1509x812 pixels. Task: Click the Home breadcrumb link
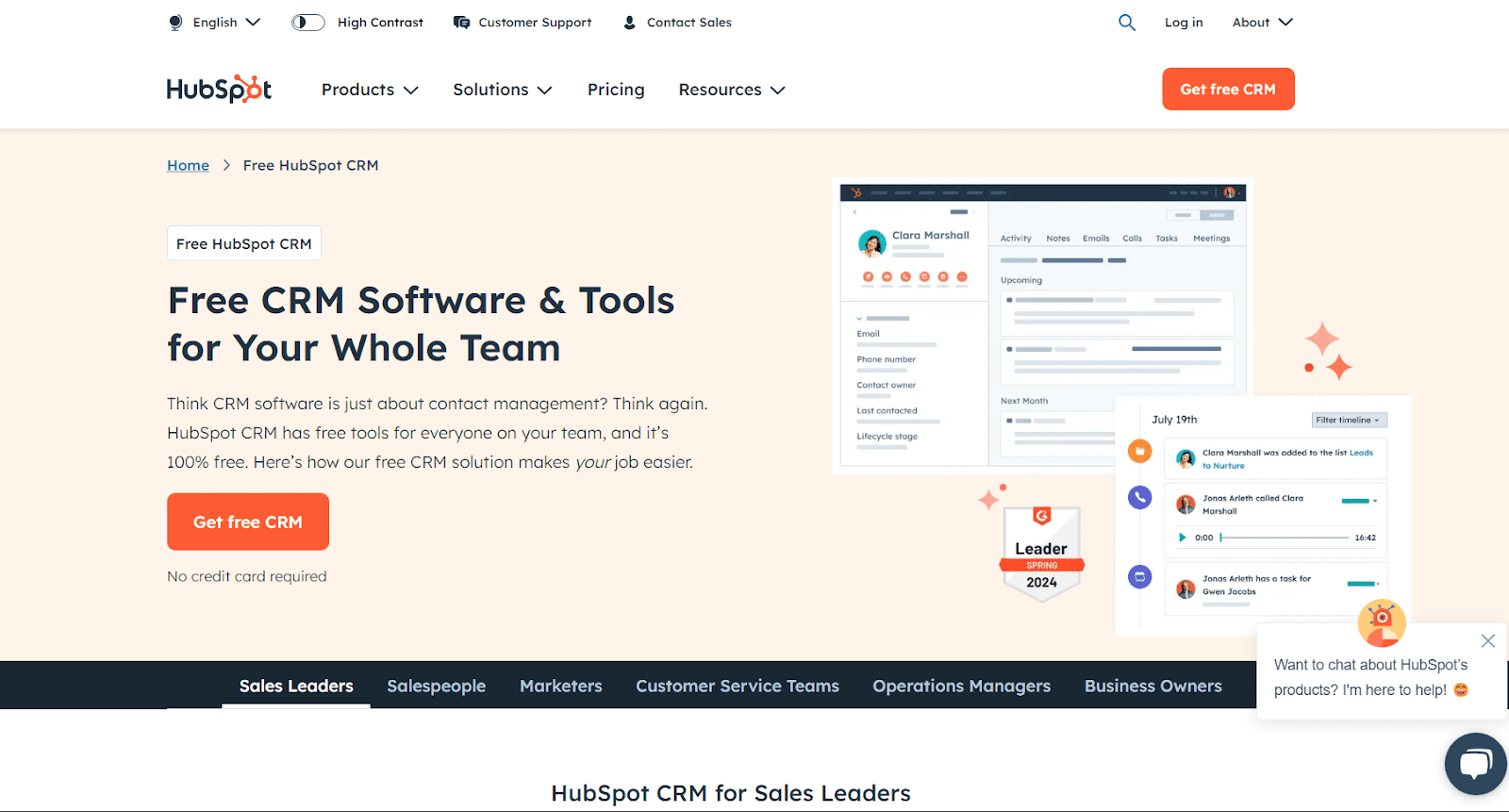pos(188,165)
